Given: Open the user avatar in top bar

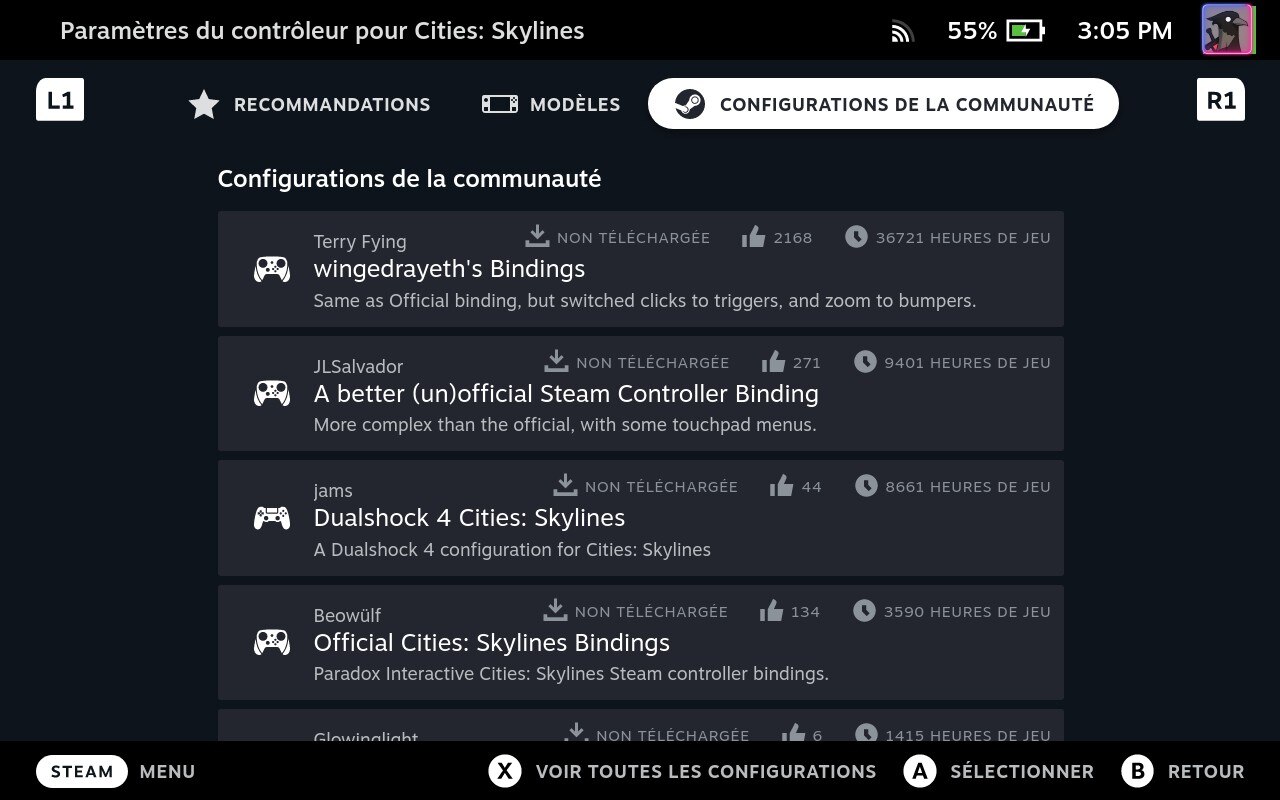Looking at the screenshot, I should tap(1227, 30).
